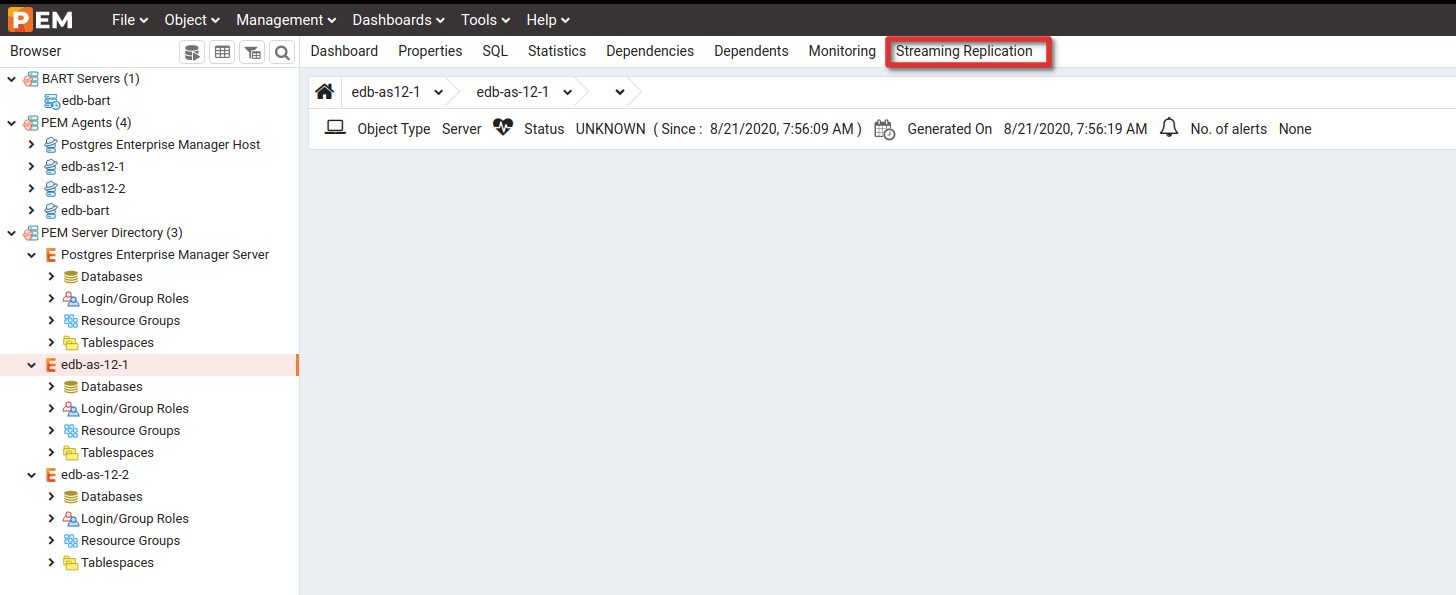Click Resource Groups icon under Postgres Enterprise Manager Server
The height and width of the screenshot is (595, 1456).
click(71, 321)
